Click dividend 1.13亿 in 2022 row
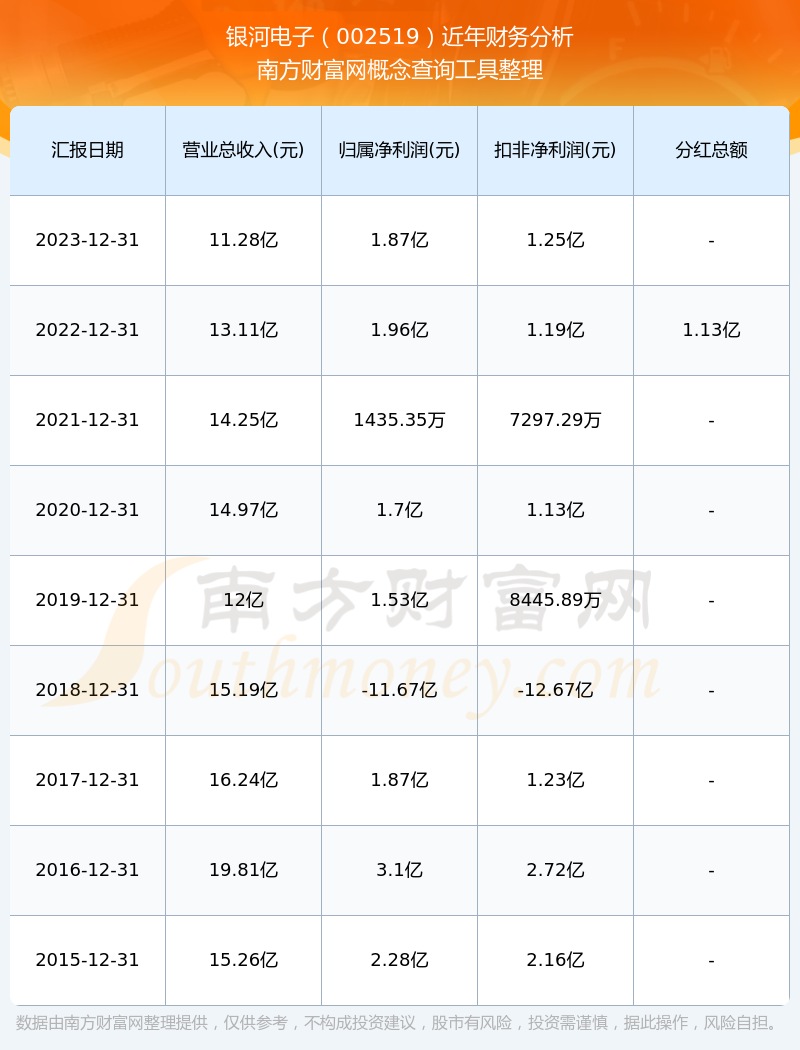 point(712,330)
